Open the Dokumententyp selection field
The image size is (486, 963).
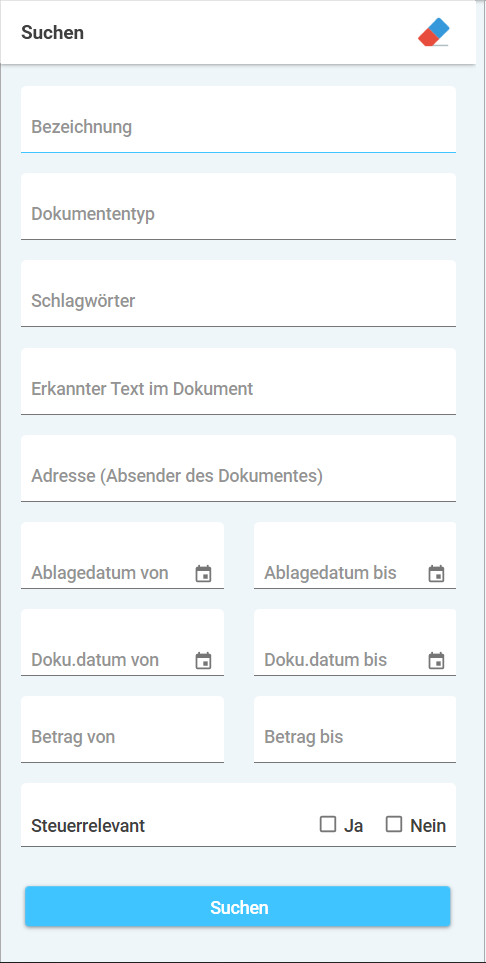click(x=238, y=206)
